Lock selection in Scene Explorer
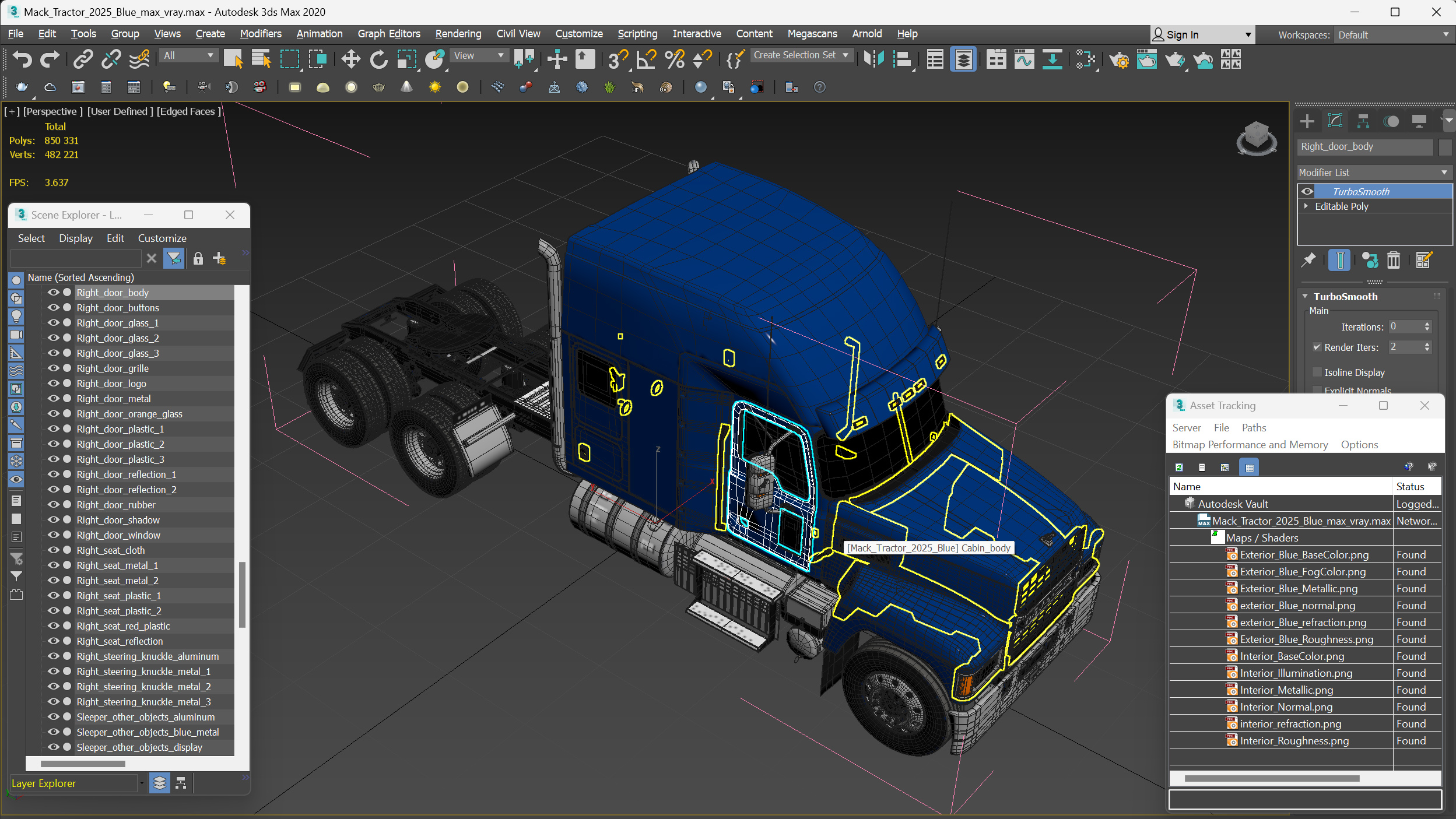Image resolution: width=1456 pixels, height=819 pixels. (198, 258)
